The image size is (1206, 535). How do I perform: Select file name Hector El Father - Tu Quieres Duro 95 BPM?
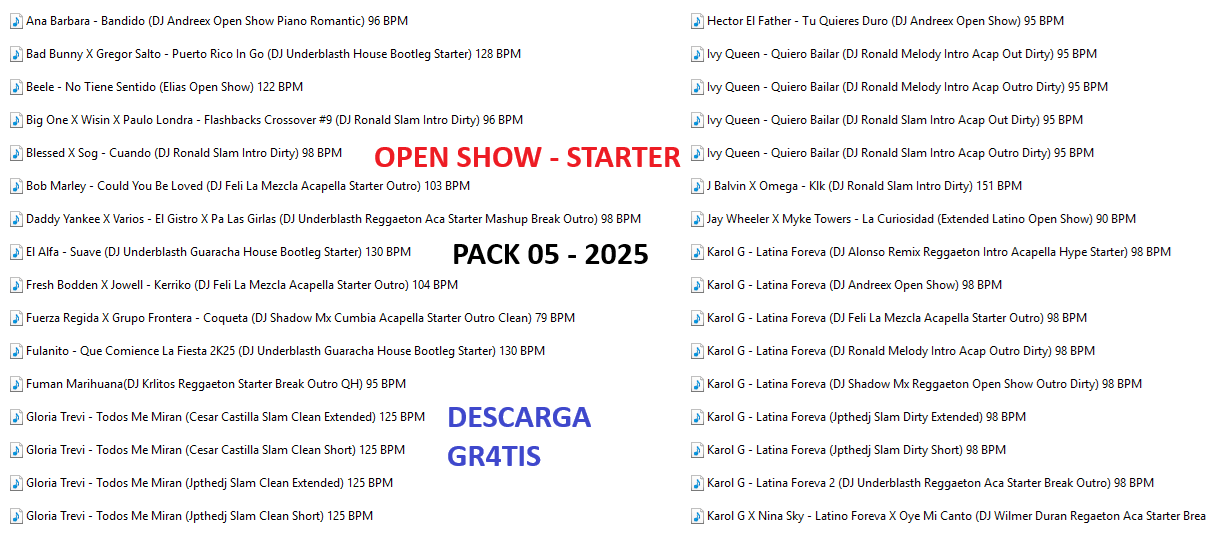[885, 21]
